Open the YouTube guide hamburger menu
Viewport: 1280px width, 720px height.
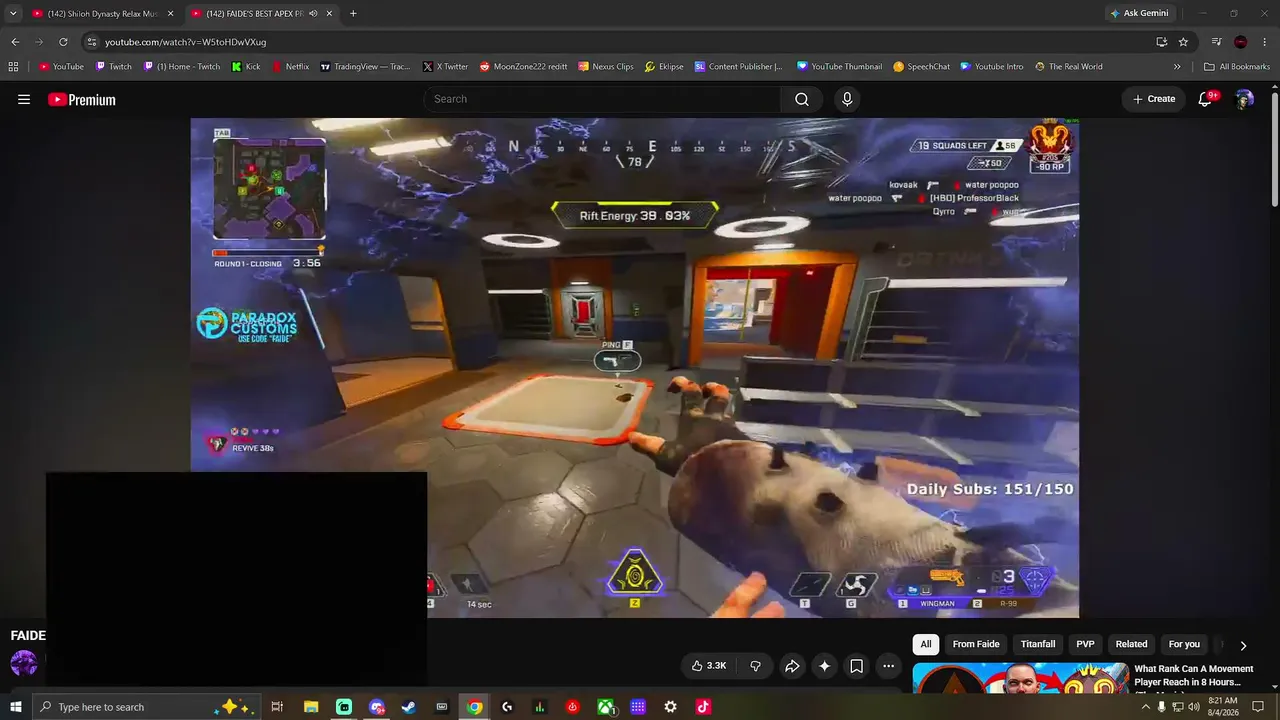(x=24, y=99)
